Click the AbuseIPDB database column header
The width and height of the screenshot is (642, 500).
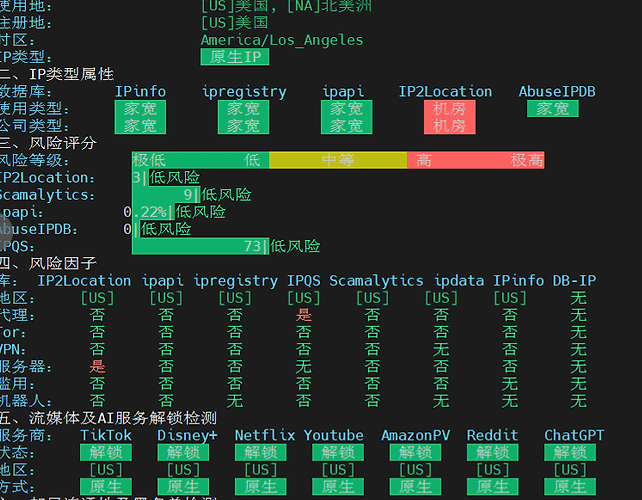click(557, 92)
